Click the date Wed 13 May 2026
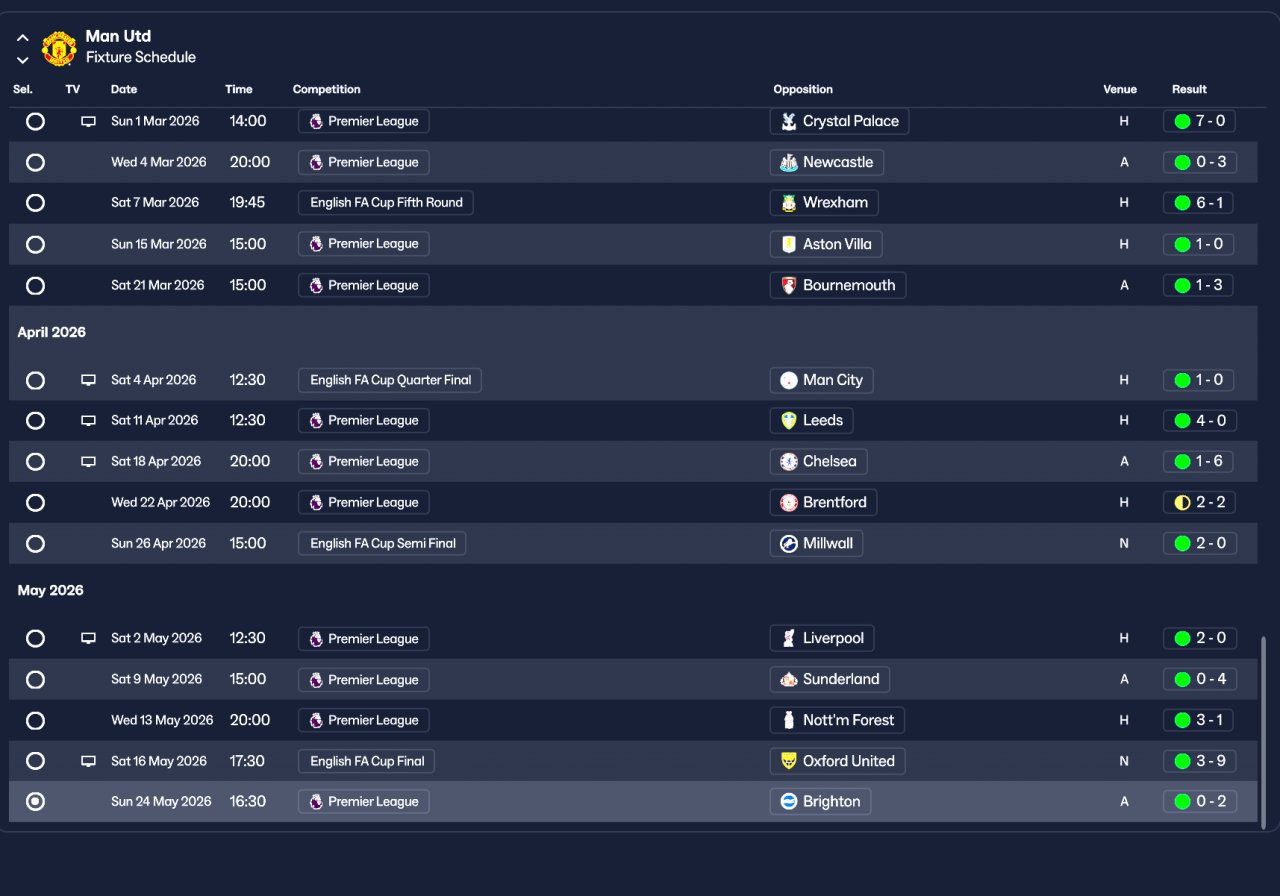 pos(162,720)
